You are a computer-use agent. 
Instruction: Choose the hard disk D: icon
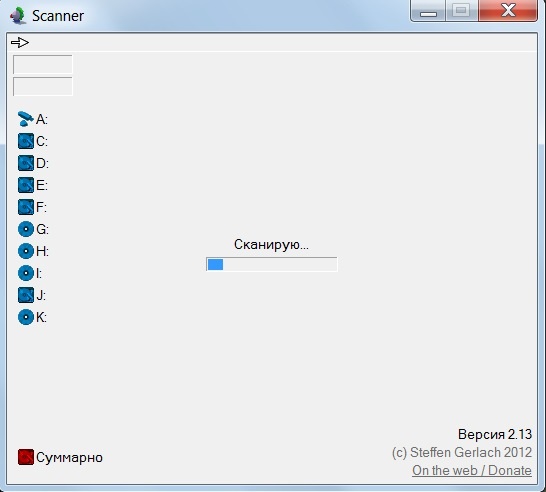point(26,163)
